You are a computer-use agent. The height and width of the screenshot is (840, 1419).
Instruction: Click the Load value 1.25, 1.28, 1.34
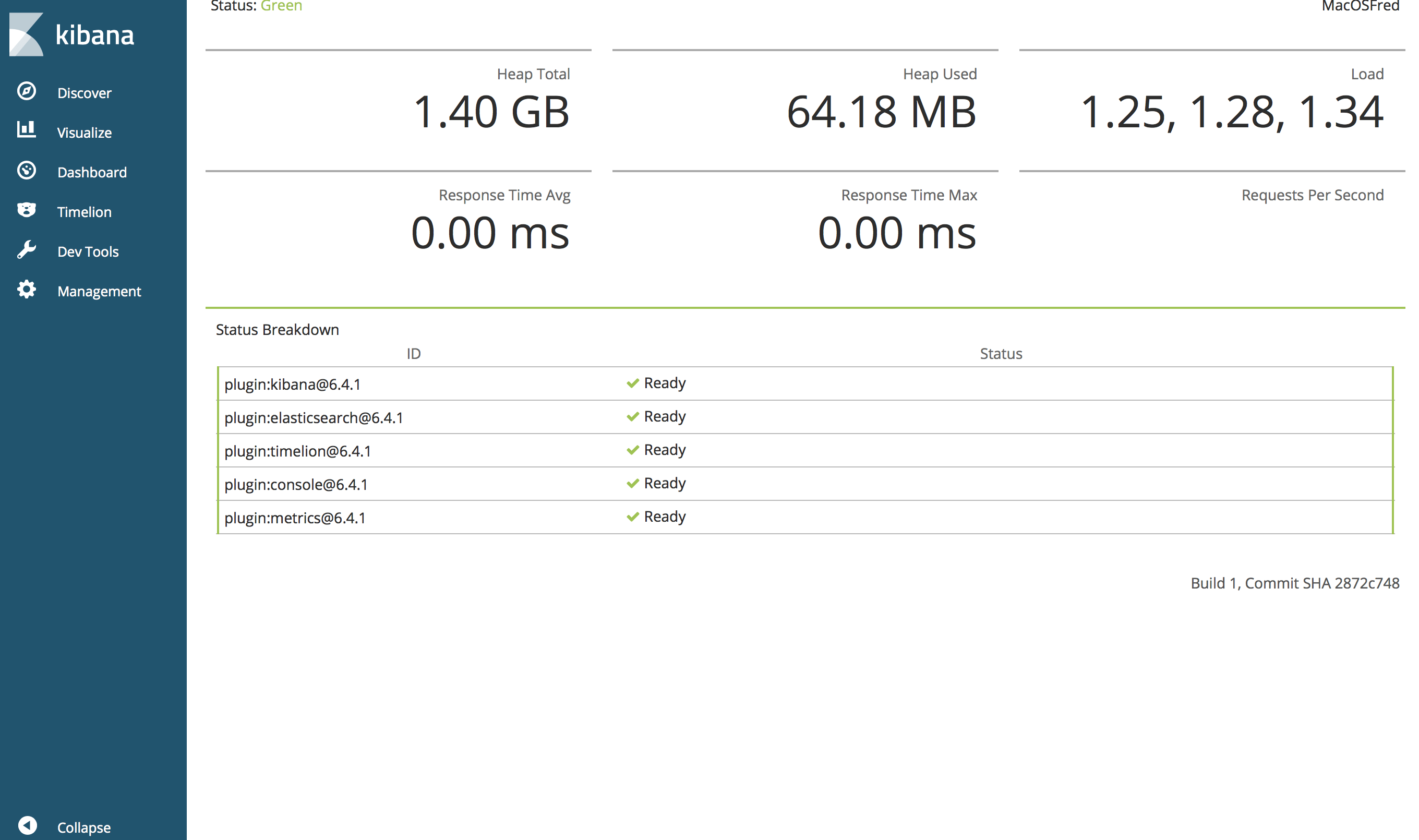coord(1232,113)
